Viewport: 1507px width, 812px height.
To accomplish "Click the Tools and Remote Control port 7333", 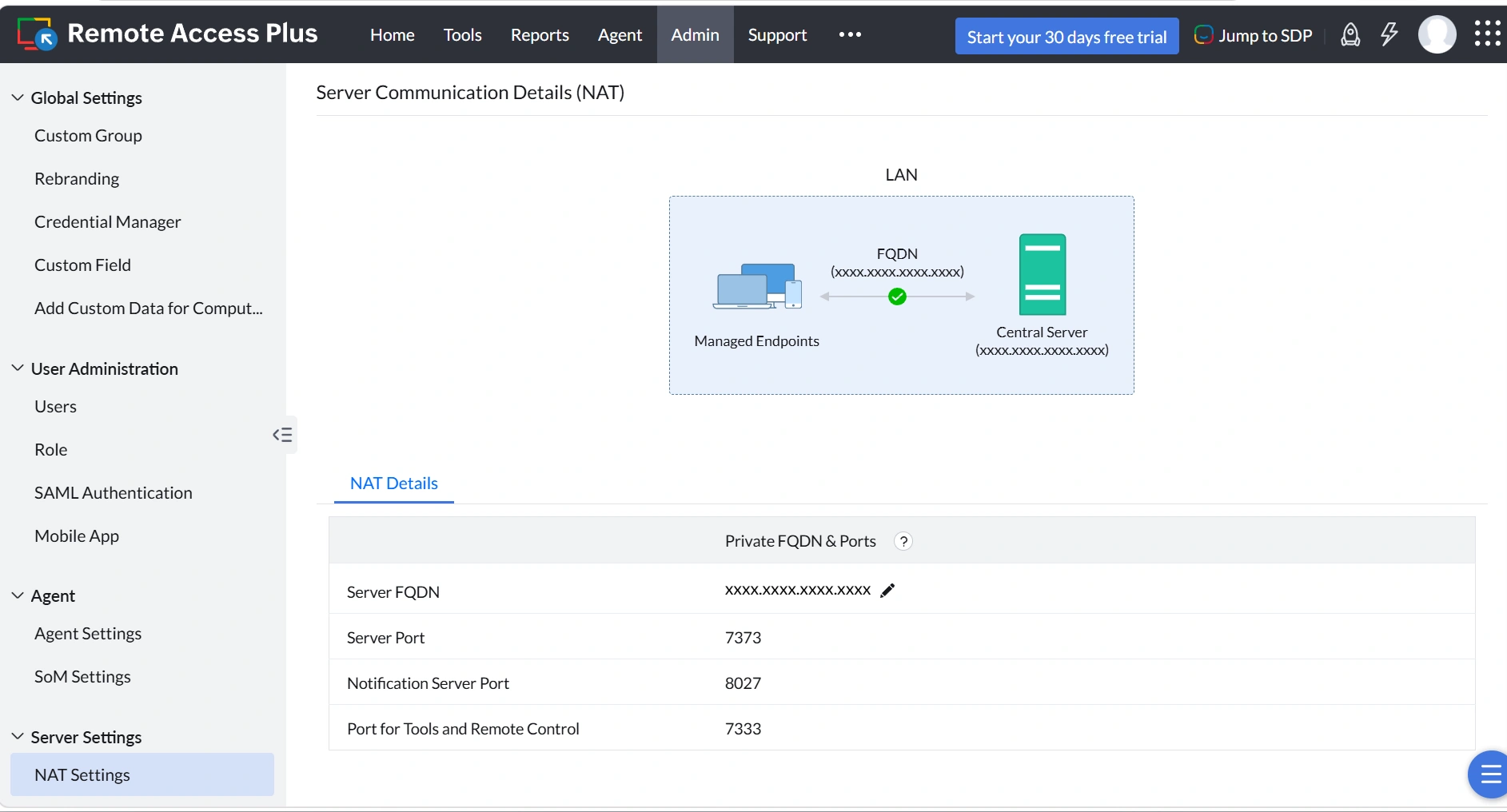I will (743, 729).
